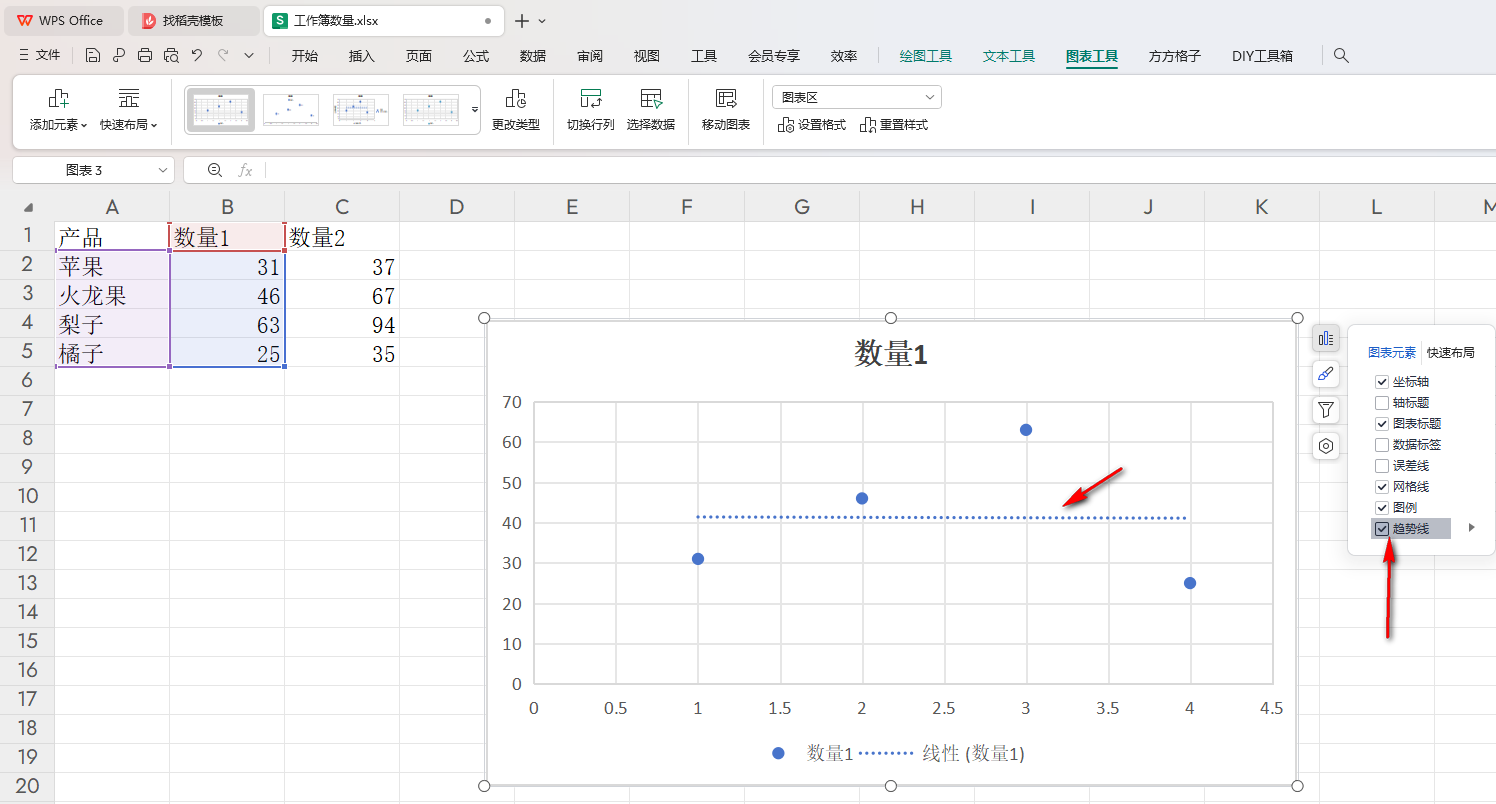The image size is (1496, 804).
Task: Uncheck 坐标轴 axes checkbox
Action: click(x=1382, y=382)
